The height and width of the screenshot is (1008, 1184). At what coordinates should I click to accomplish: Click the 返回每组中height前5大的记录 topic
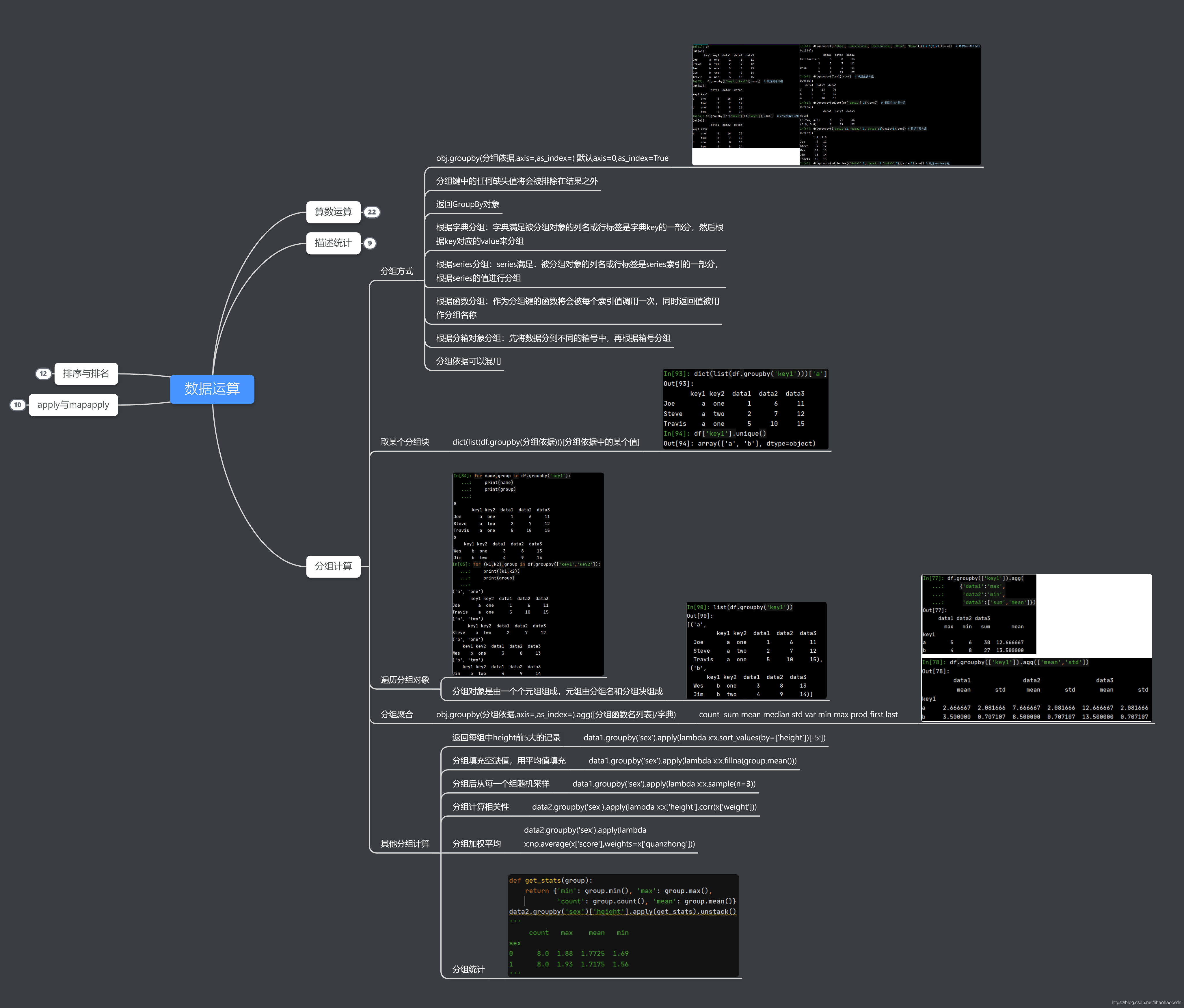(x=506, y=738)
